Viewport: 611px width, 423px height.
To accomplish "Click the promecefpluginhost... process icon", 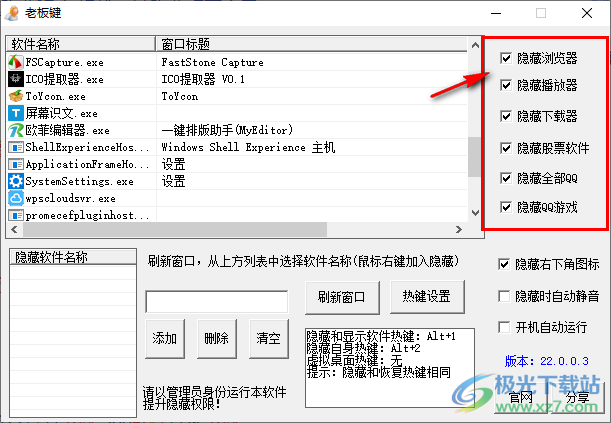I will [x=16, y=215].
